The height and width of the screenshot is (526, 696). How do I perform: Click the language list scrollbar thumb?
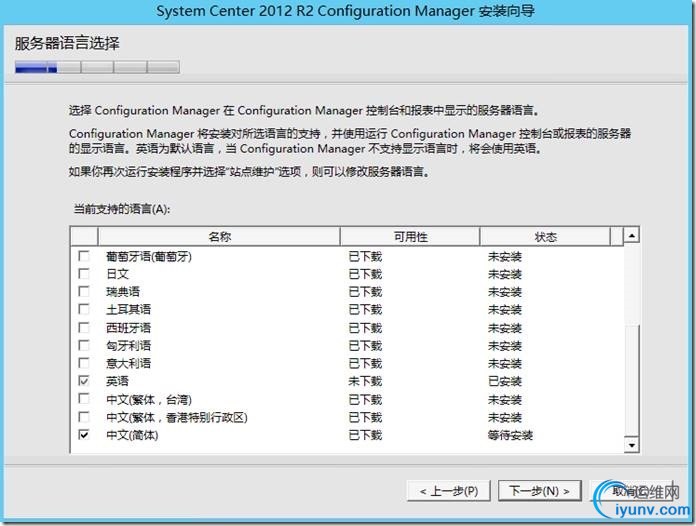click(x=631, y=380)
